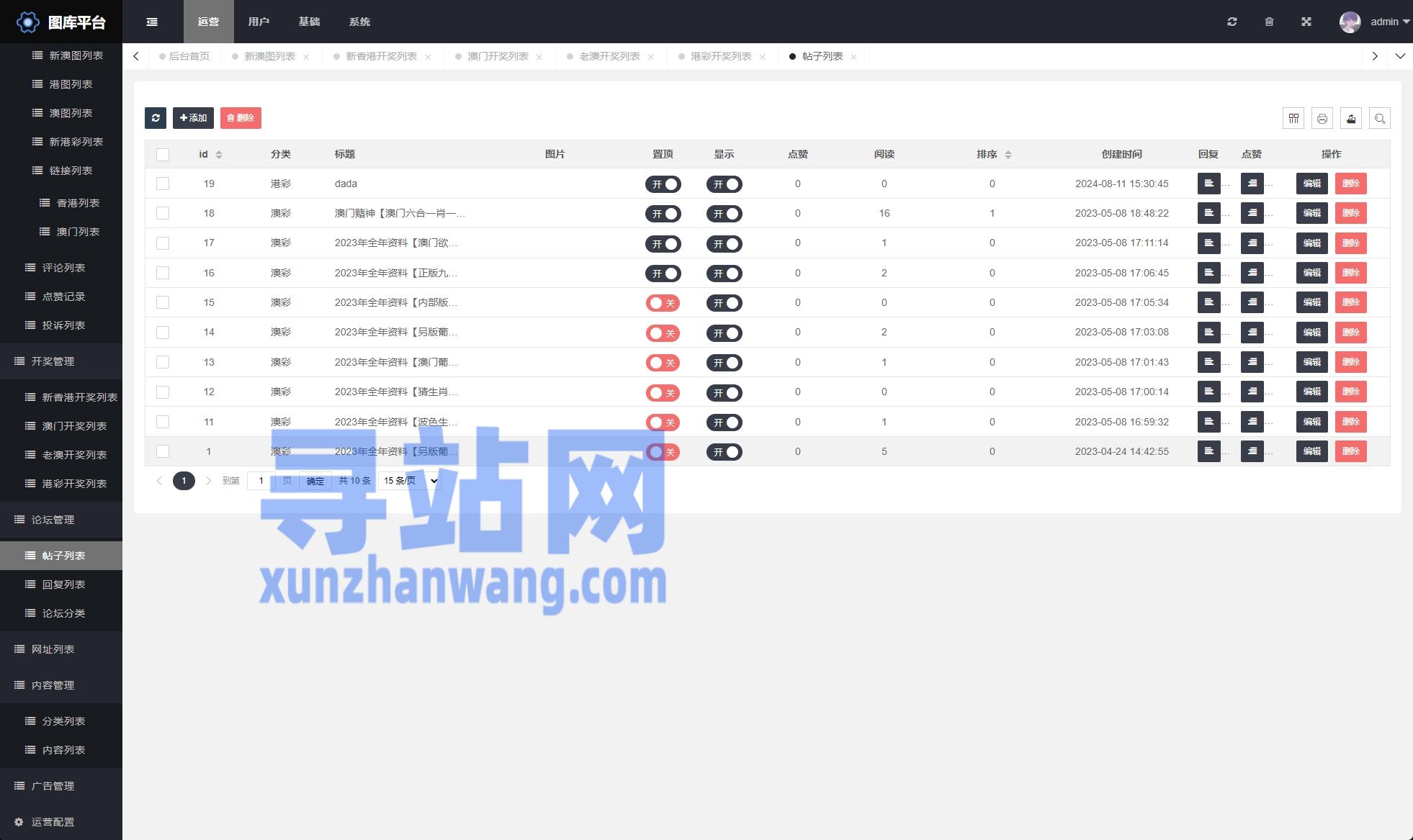Click 删除 for row id 18
The height and width of the screenshot is (840, 1413).
[1351, 213]
